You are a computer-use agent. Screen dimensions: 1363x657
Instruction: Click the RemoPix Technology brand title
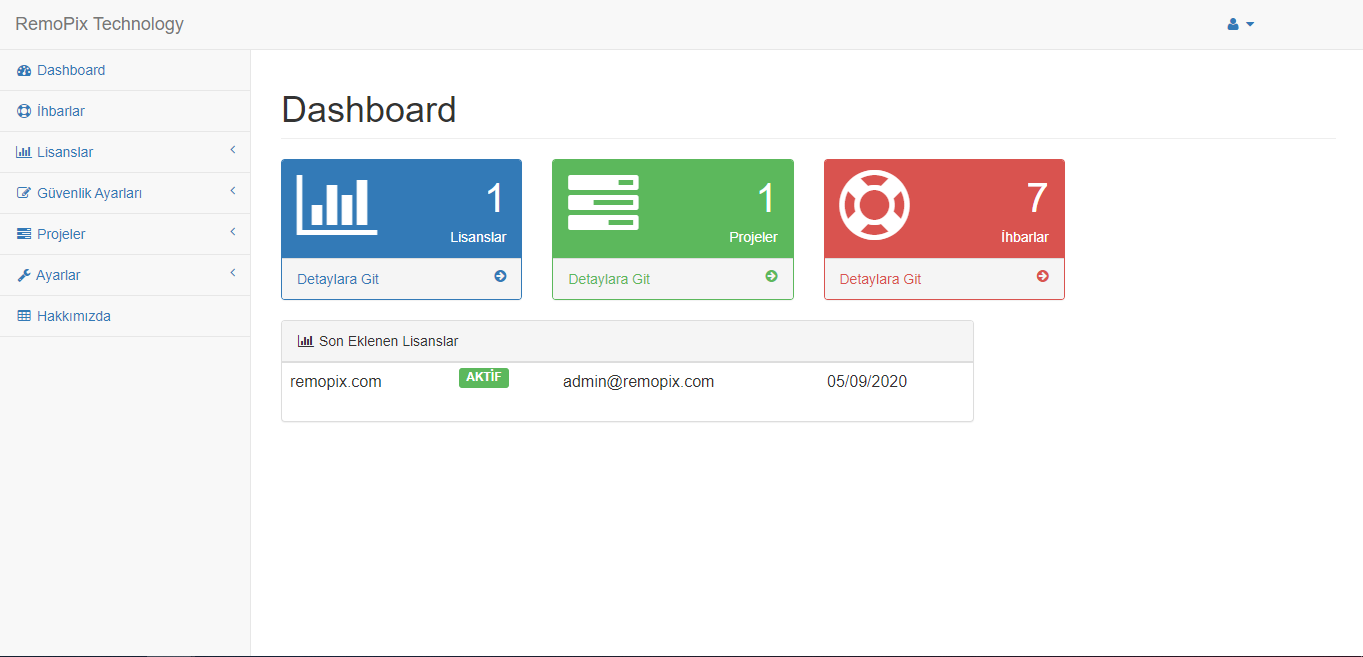click(x=99, y=24)
